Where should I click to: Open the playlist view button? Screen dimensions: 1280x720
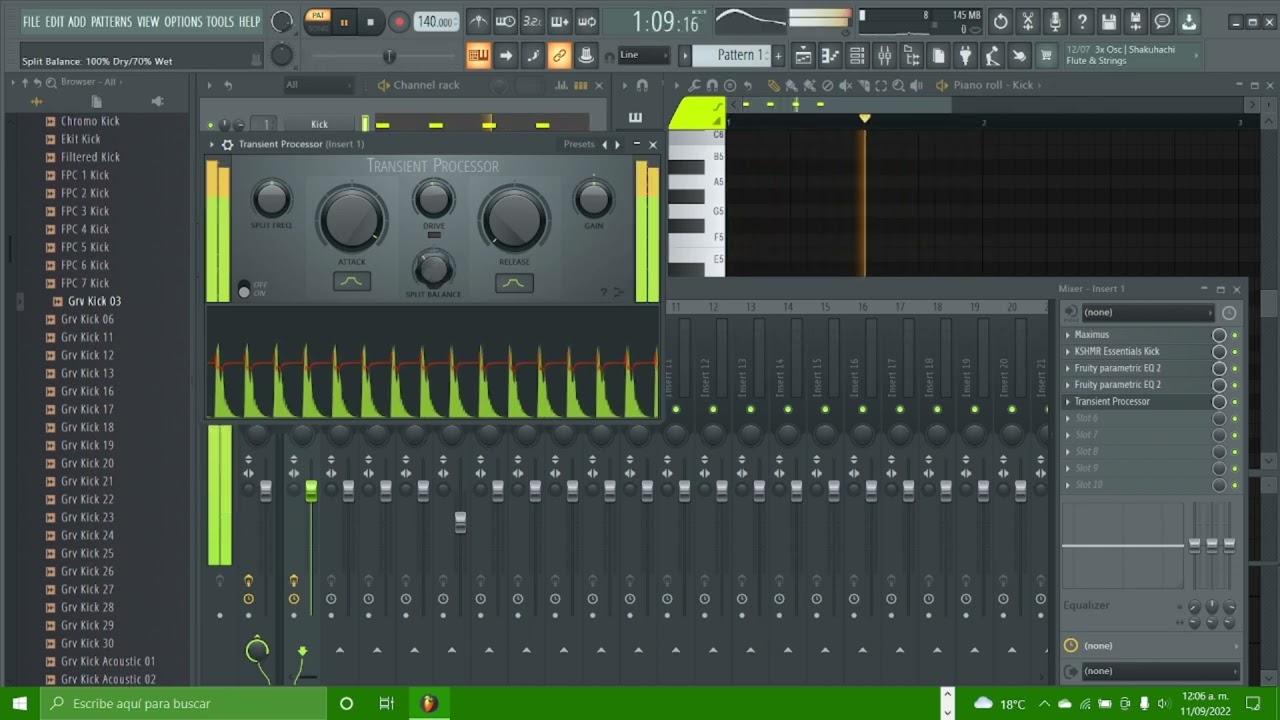pos(802,56)
